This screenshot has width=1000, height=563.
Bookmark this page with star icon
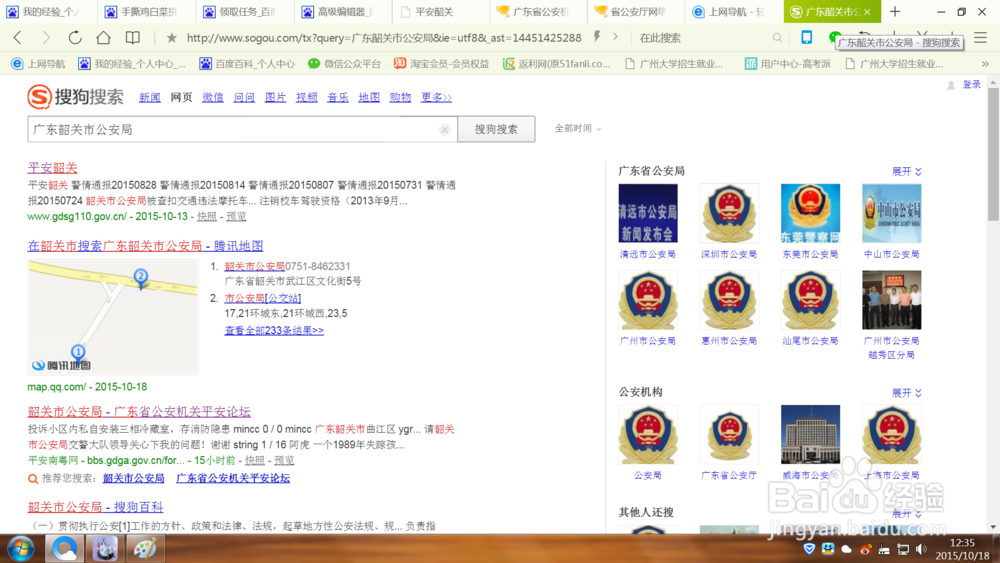coord(172,38)
